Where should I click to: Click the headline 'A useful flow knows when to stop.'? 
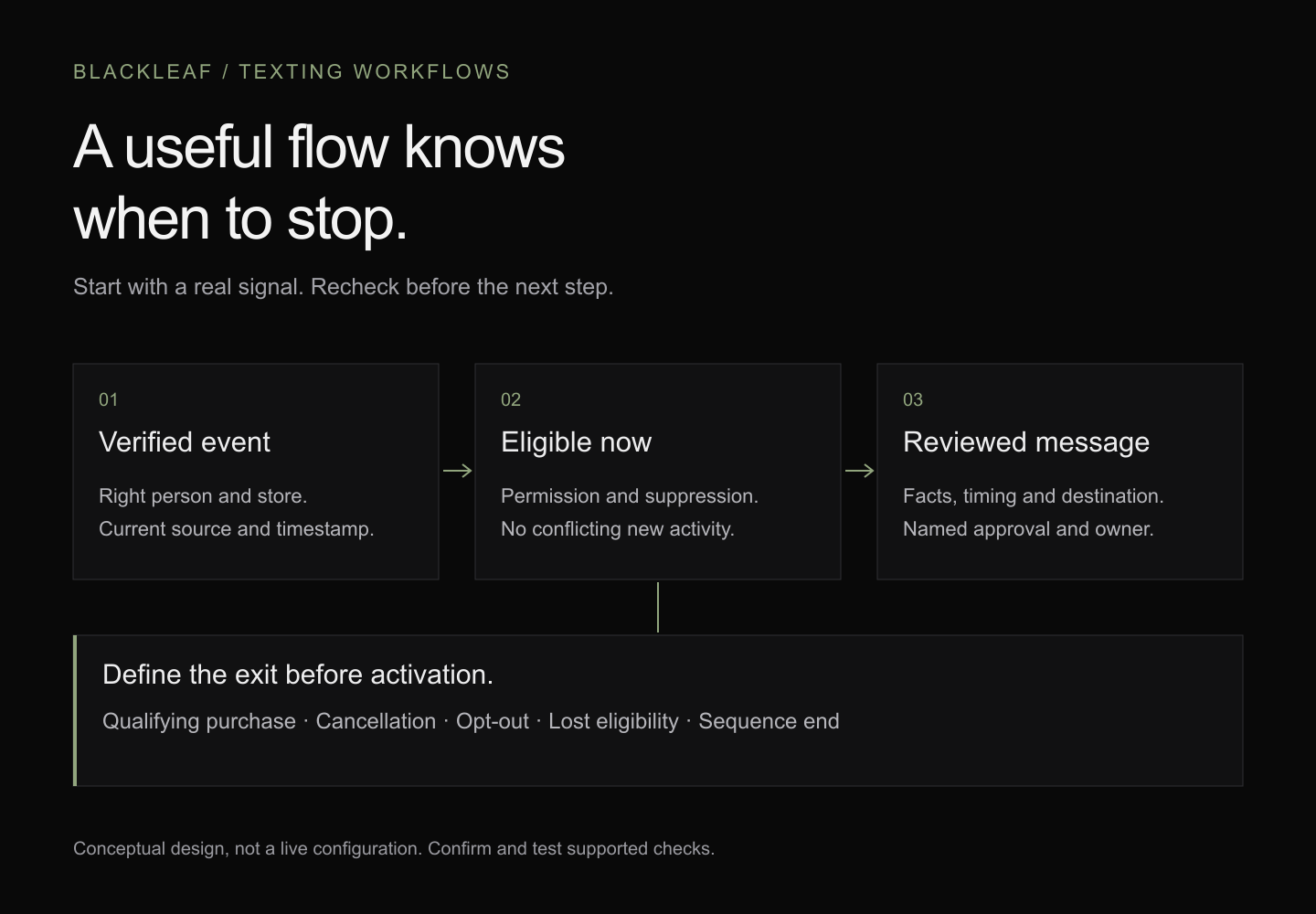tap(319, 183)
